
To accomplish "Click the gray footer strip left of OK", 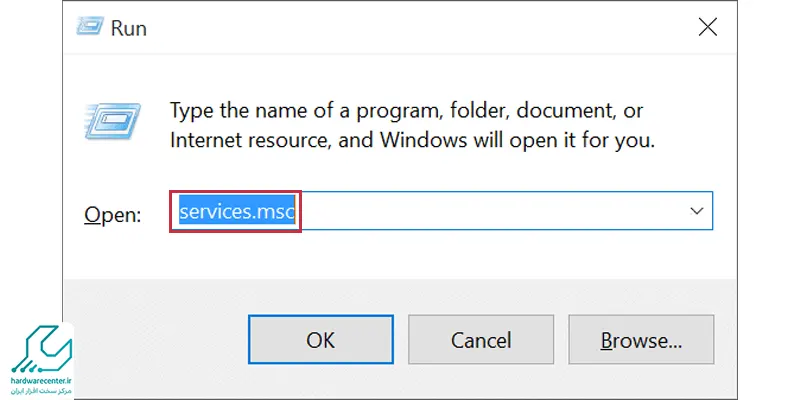I will [x=156, y=337].
